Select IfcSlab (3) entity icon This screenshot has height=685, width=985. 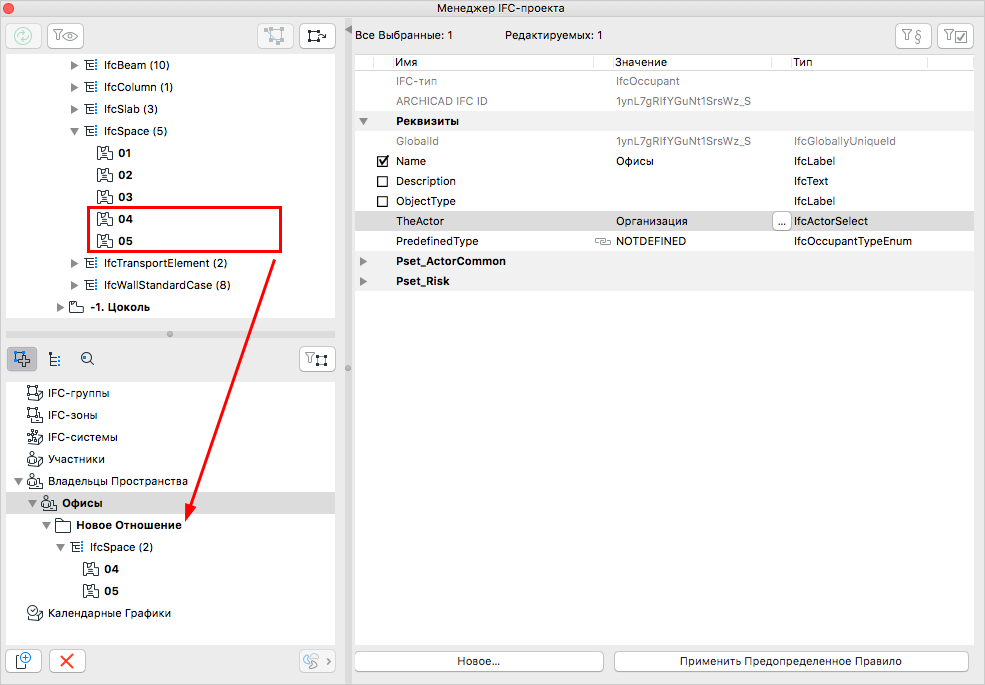click(91, 109)
